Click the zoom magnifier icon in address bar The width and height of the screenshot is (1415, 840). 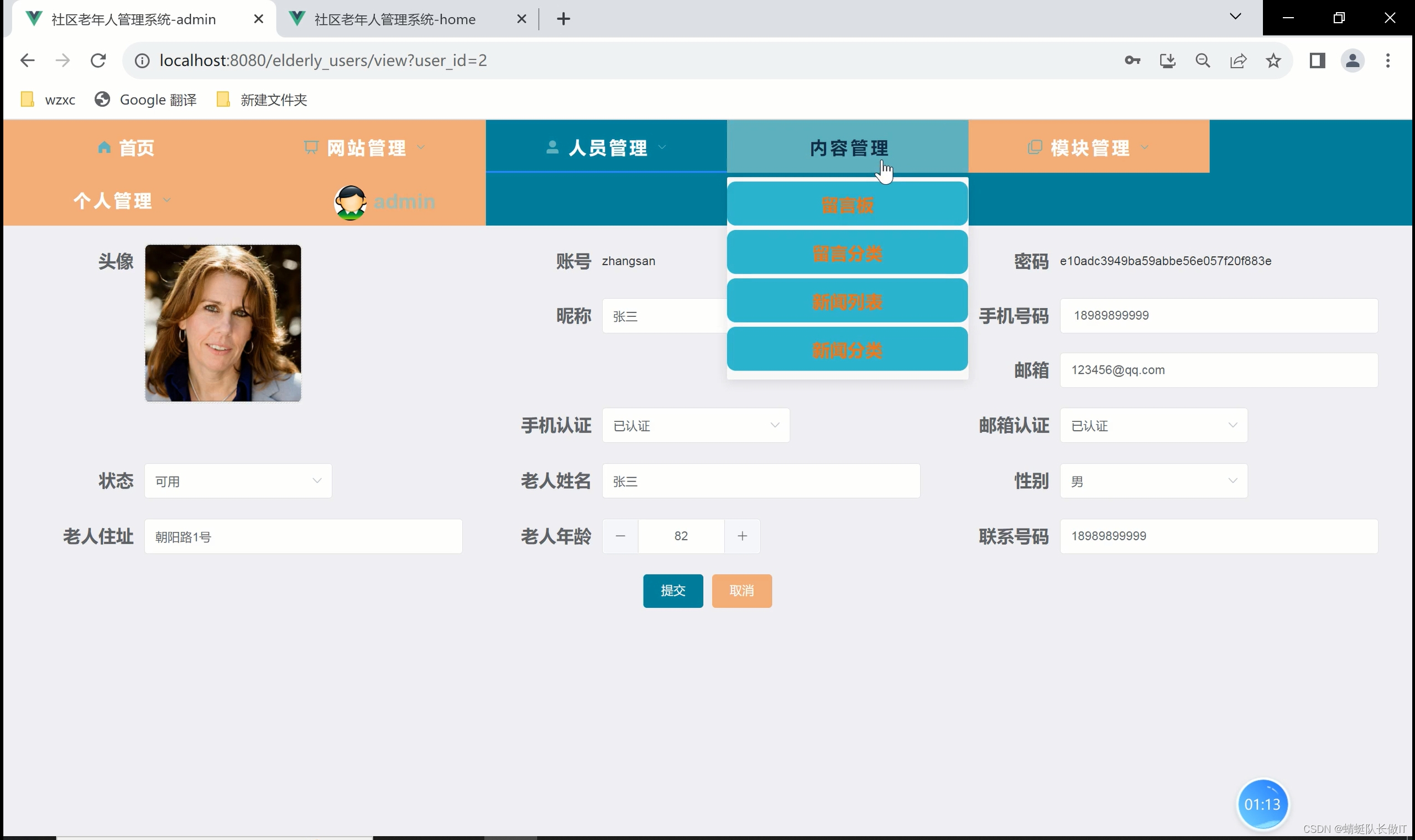(x=1203, y=61)
